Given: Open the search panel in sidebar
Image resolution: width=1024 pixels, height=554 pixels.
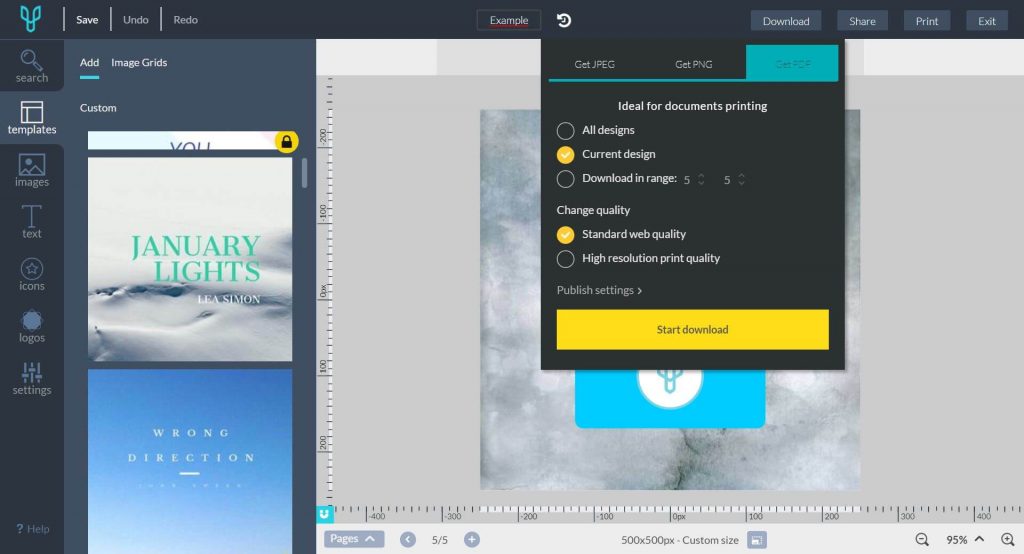Looking at the screenshot, I should coord(31,66).
